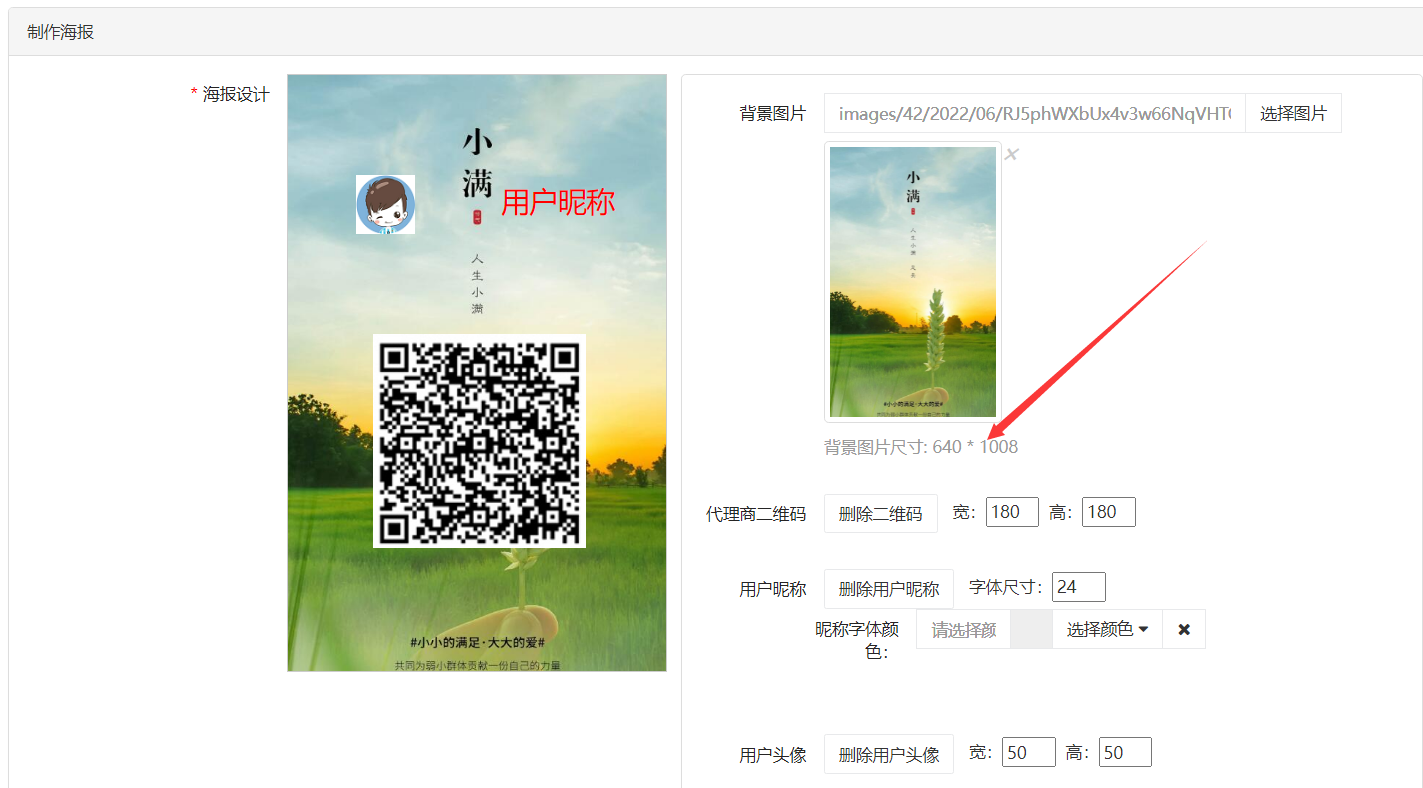Click the QR code height field showing 180

[1109, 512]
